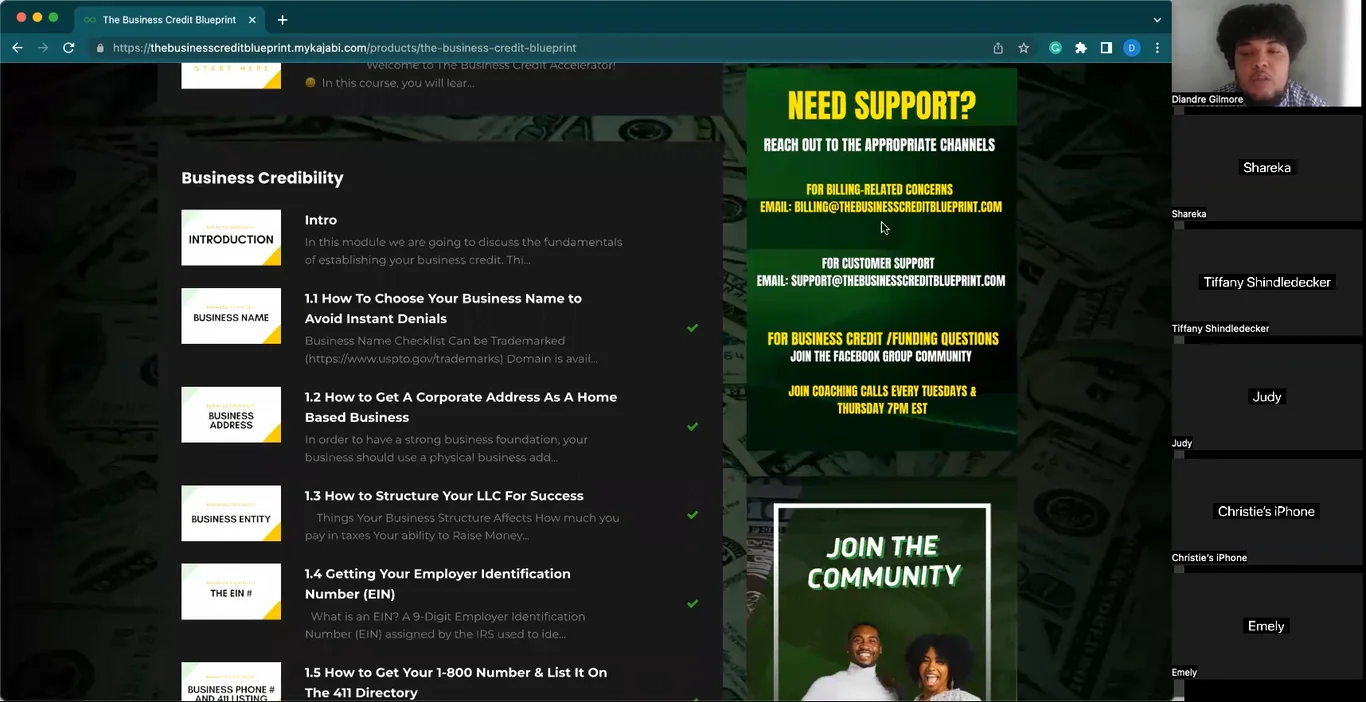Click the support@thebusinesscreditblueprint.com email text
1366x702 pixels.
(x=898, y=281)
